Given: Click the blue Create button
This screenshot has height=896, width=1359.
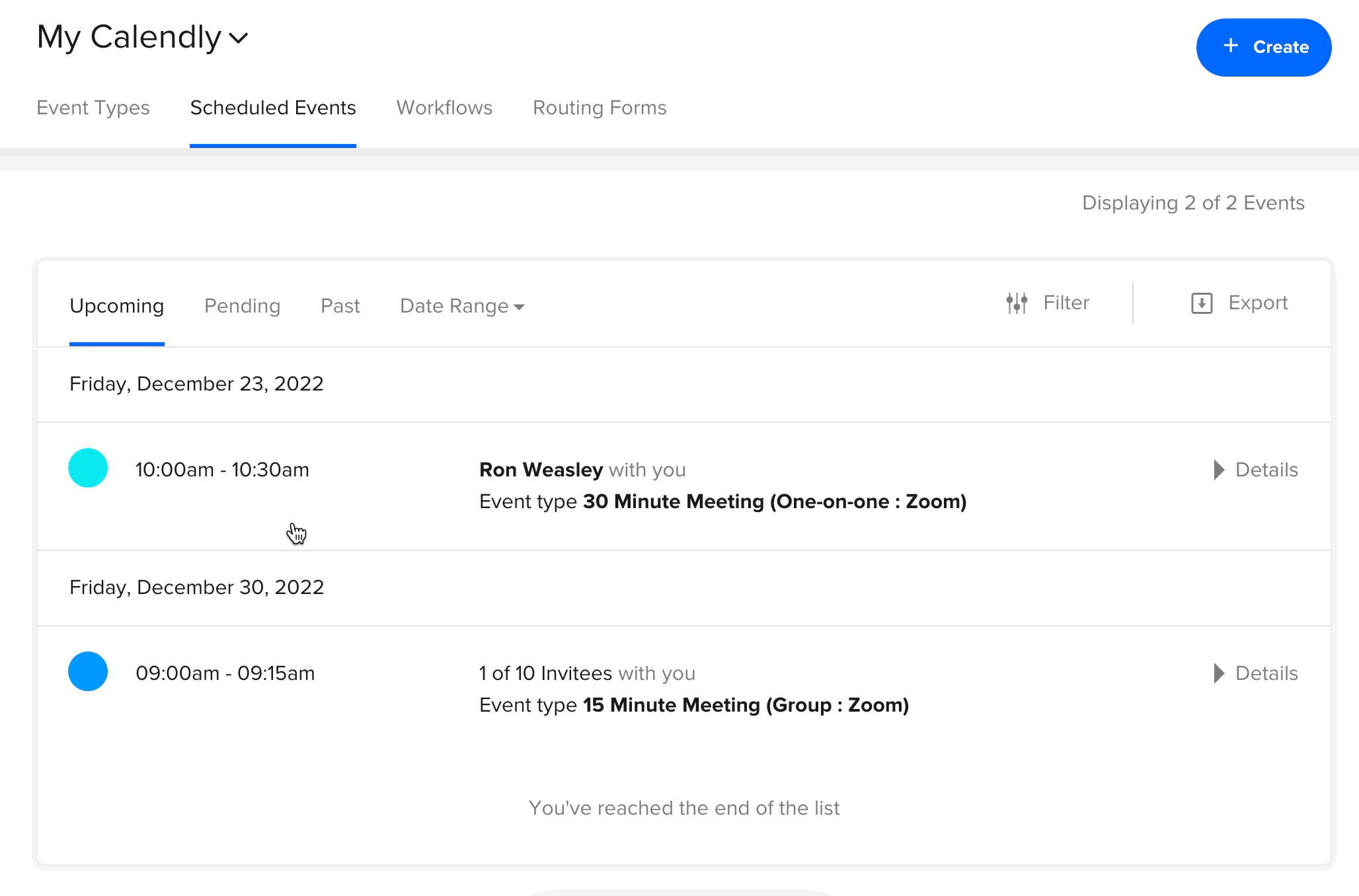Looking at the screenshot, I should coord(1264,47).
